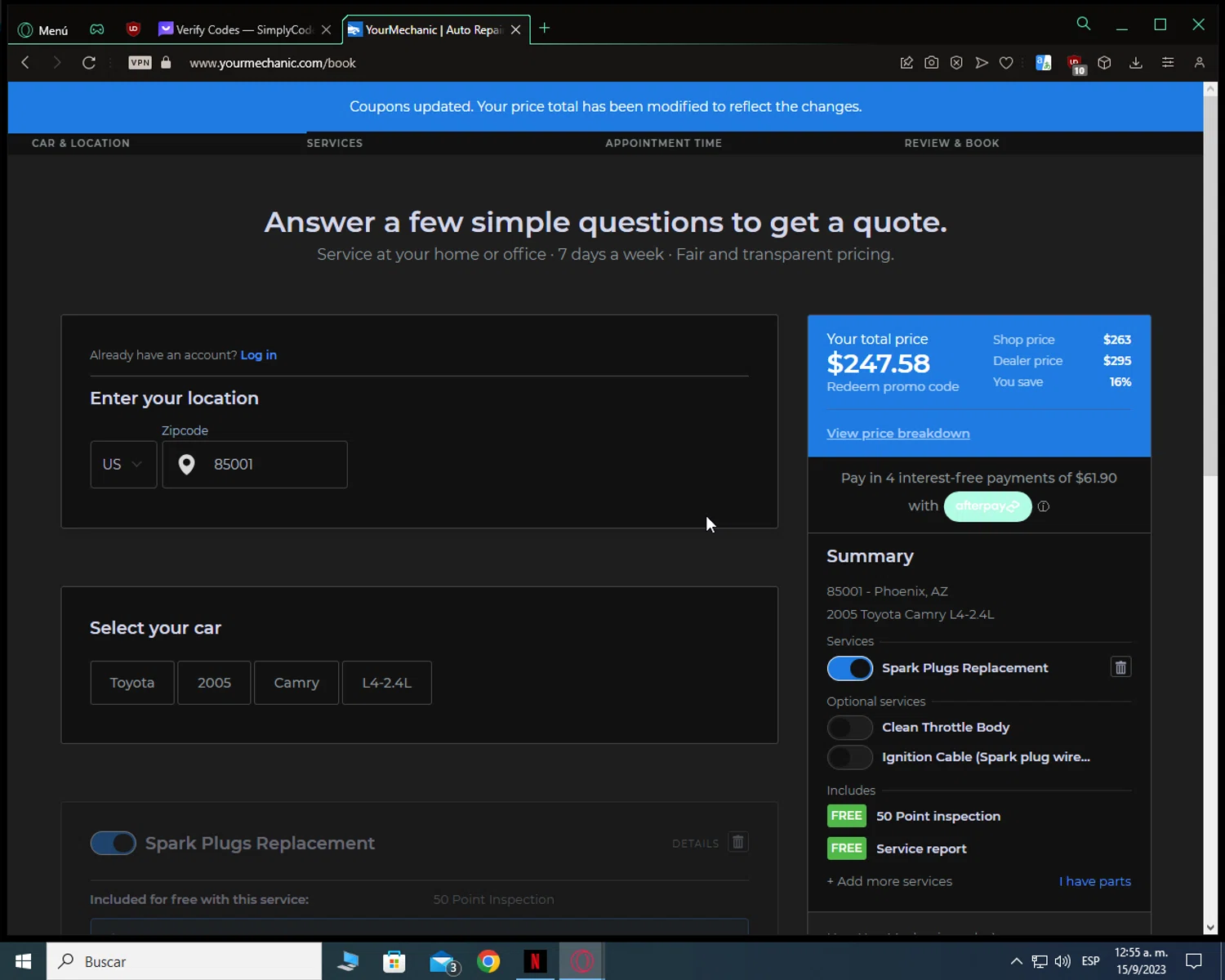Go to APPOINTMENT TIME step
This screenshot has width=1225, height=980.
tap(663, 143)
